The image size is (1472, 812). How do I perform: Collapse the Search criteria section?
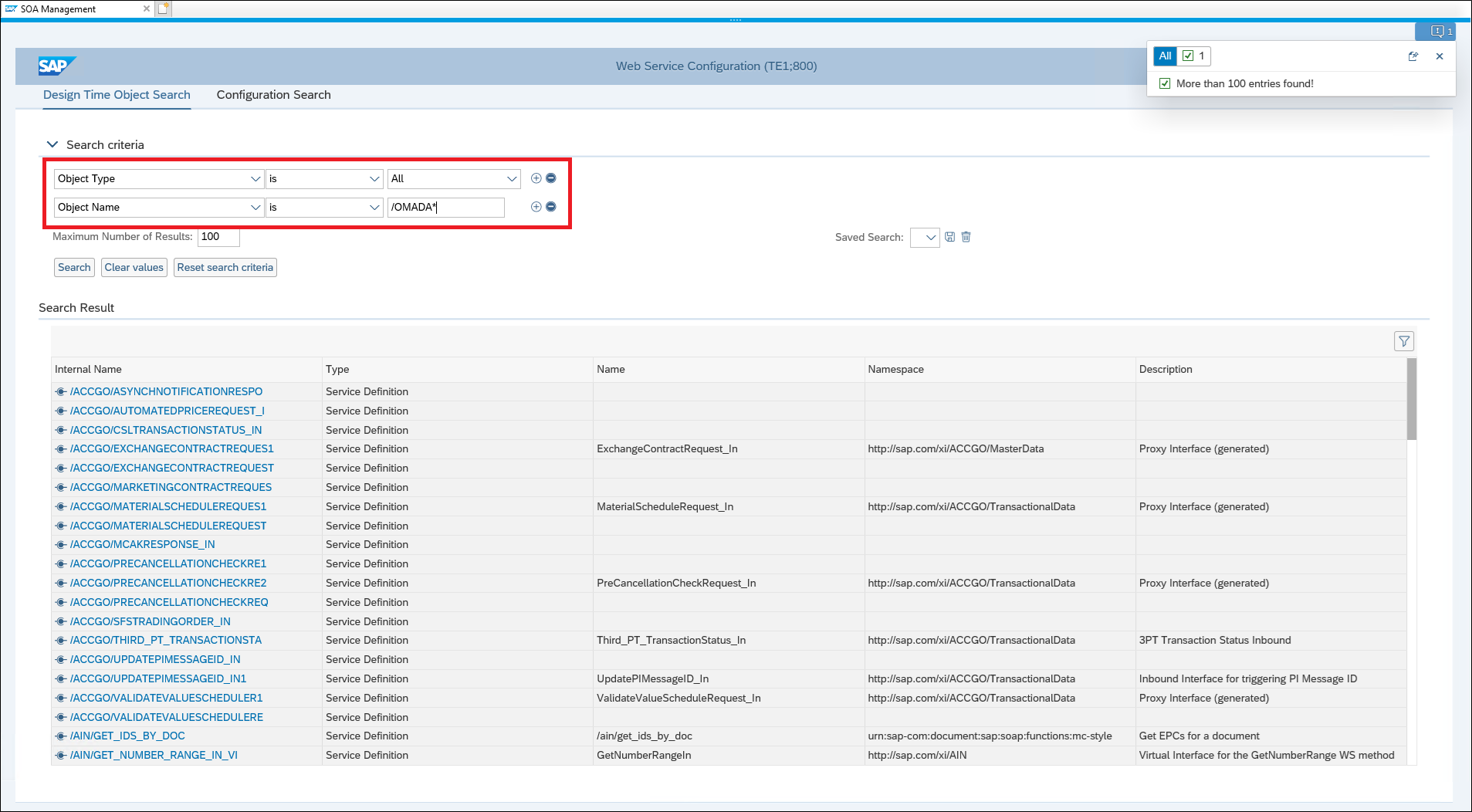[52, 144]
